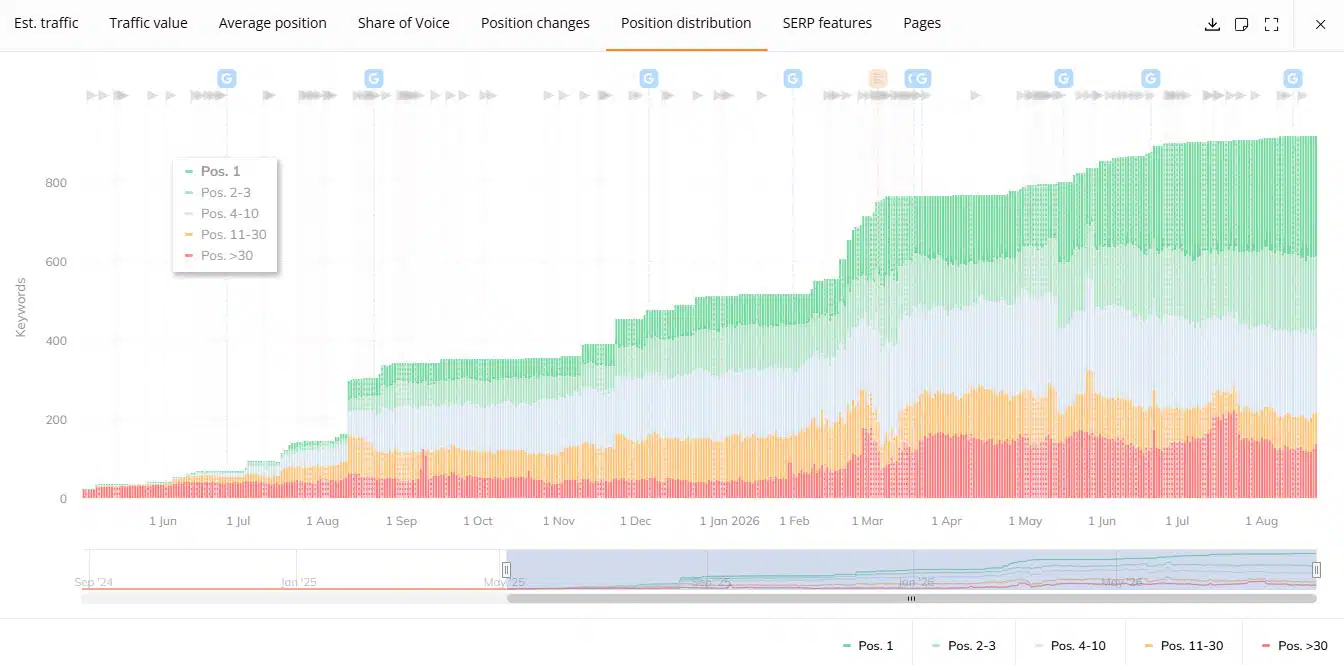
Task: Open the orange note marker above 1 Mar
Action: click(878, 78)
